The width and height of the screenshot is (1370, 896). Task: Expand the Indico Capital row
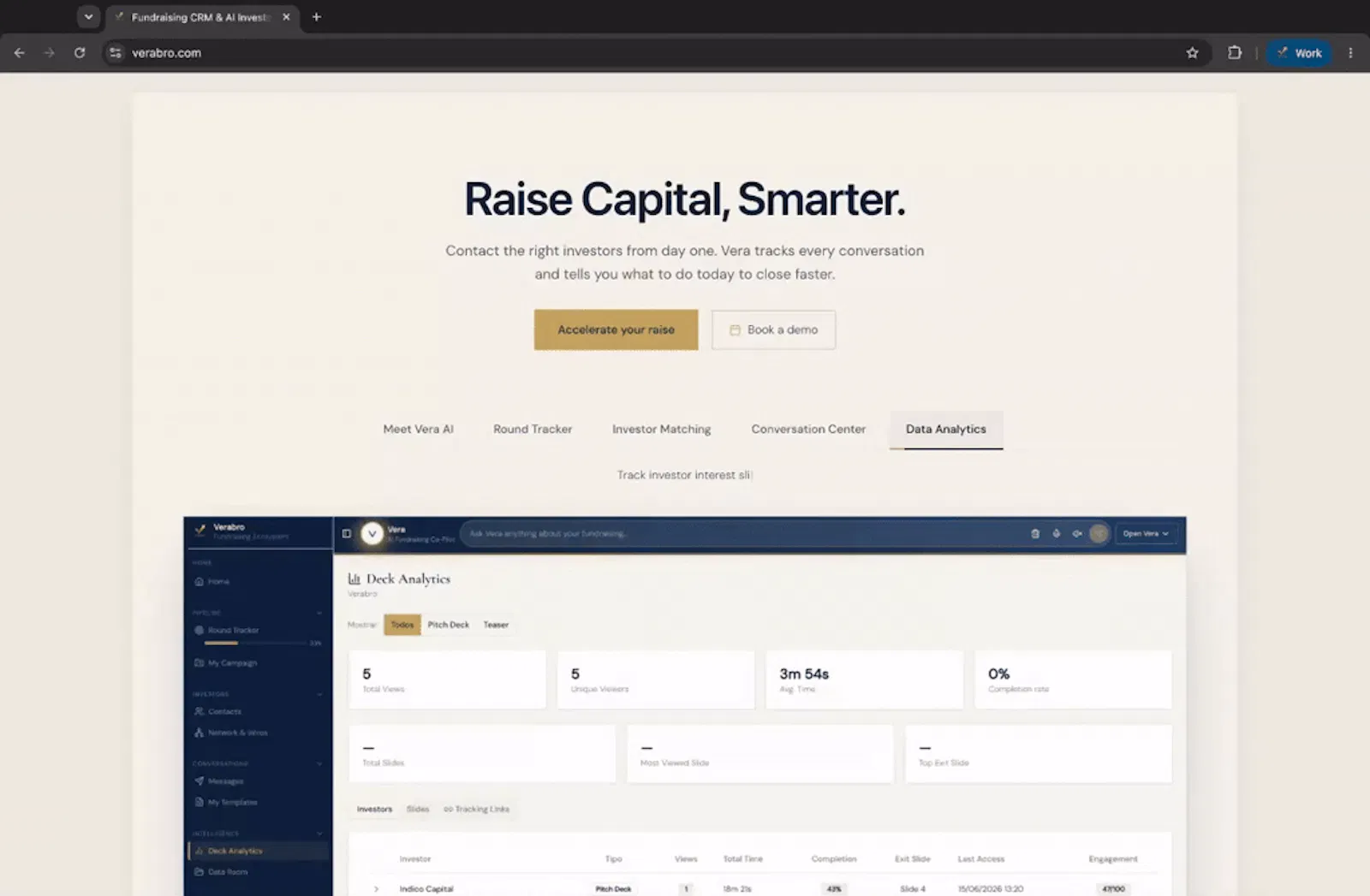coord(376,889)
